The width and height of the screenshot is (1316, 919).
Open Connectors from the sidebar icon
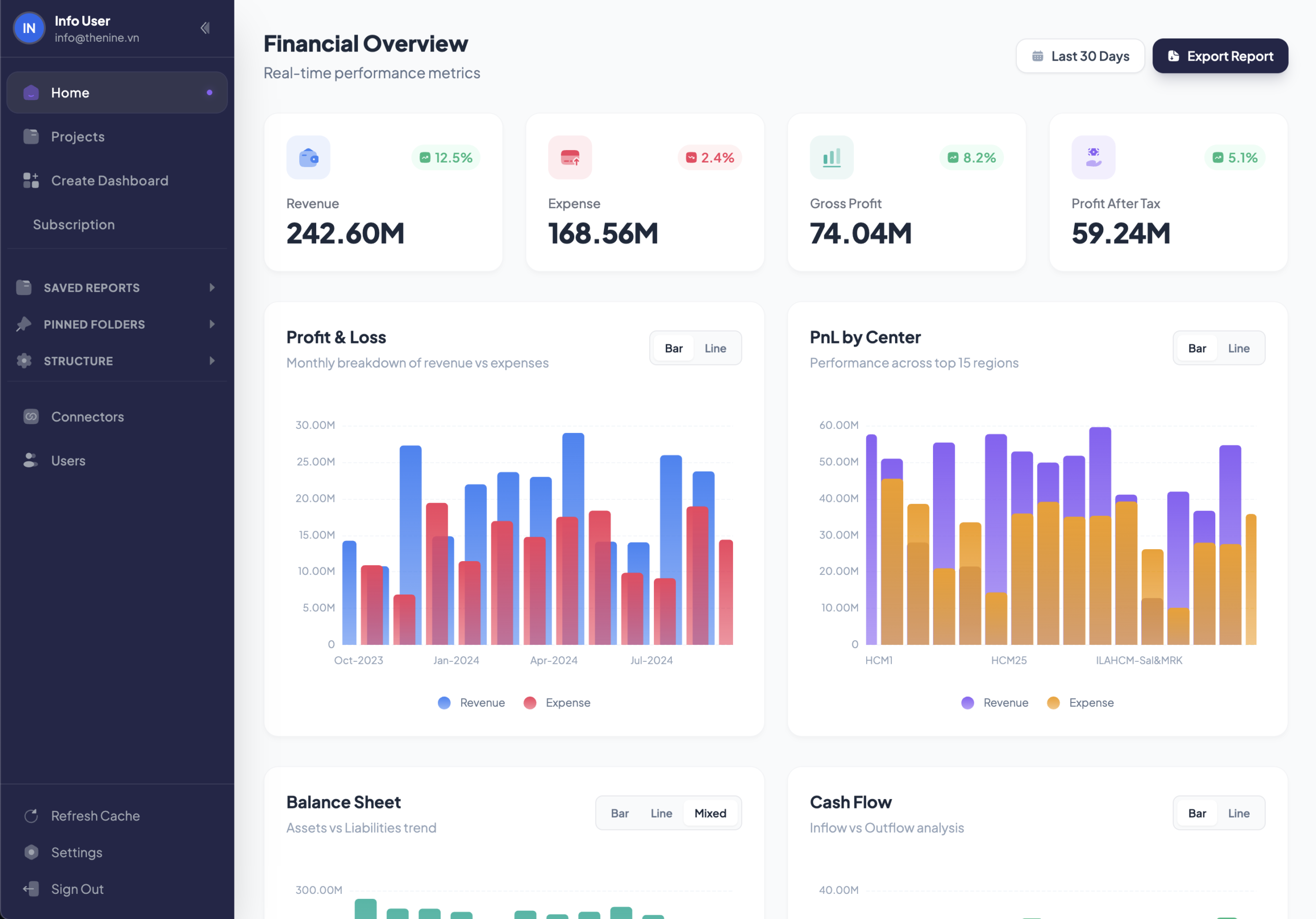31,417
